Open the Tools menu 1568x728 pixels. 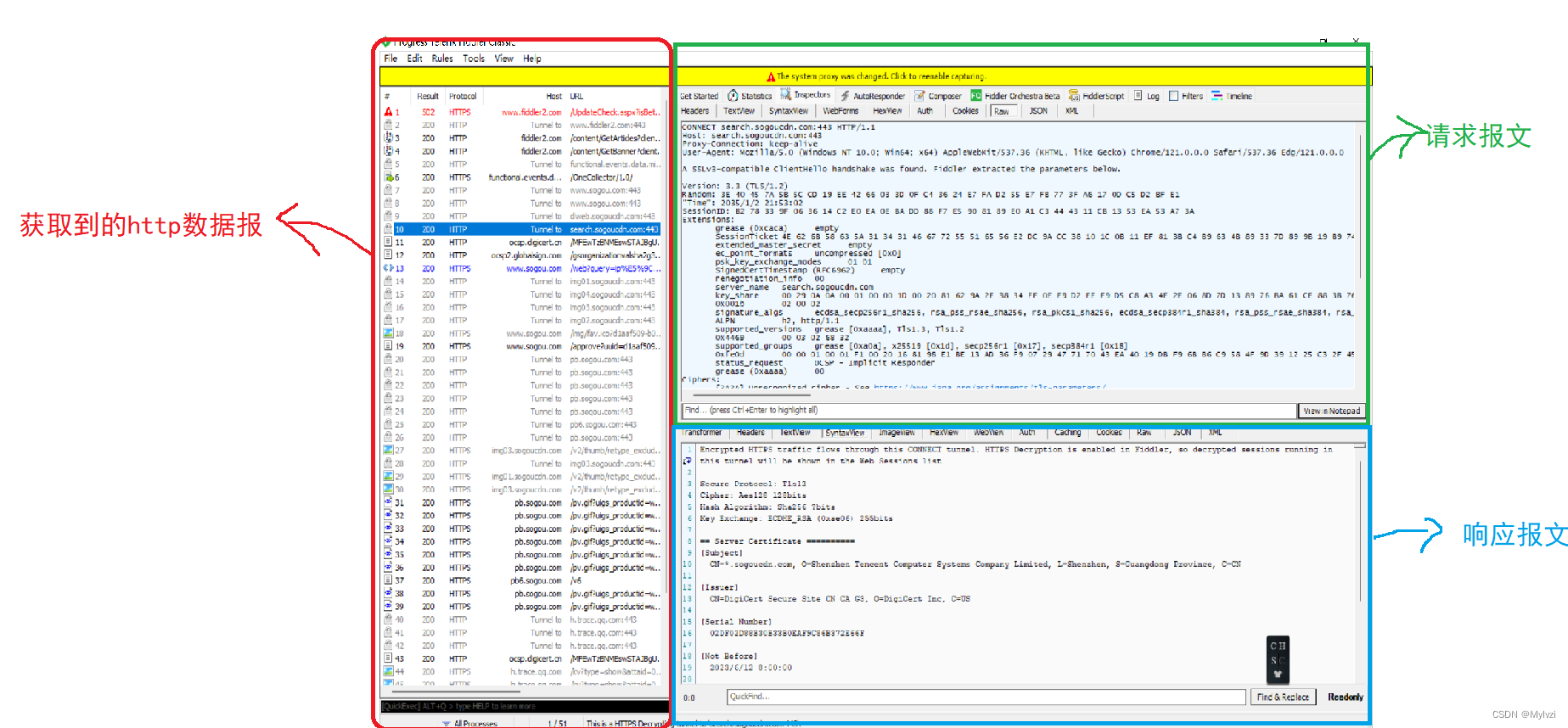coord(474,59)
